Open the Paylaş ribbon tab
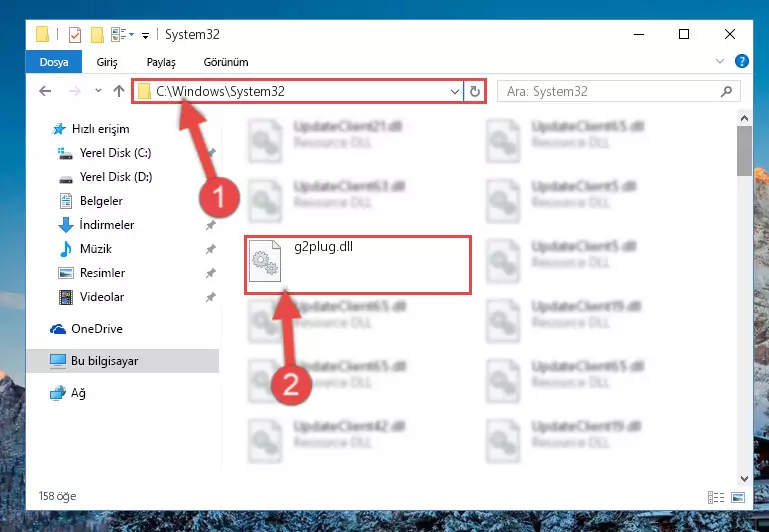Image resolution: width=769 pixels, height=532 pixels. tap(161, 62)
